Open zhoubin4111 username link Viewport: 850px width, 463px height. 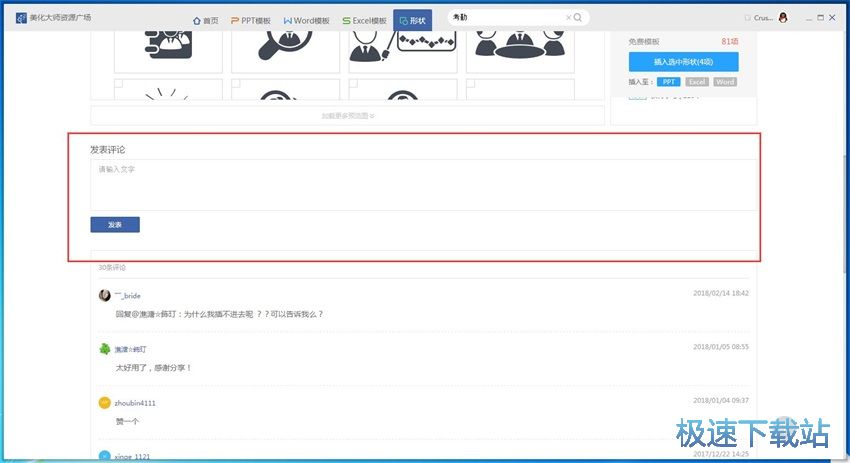[135, 403]
